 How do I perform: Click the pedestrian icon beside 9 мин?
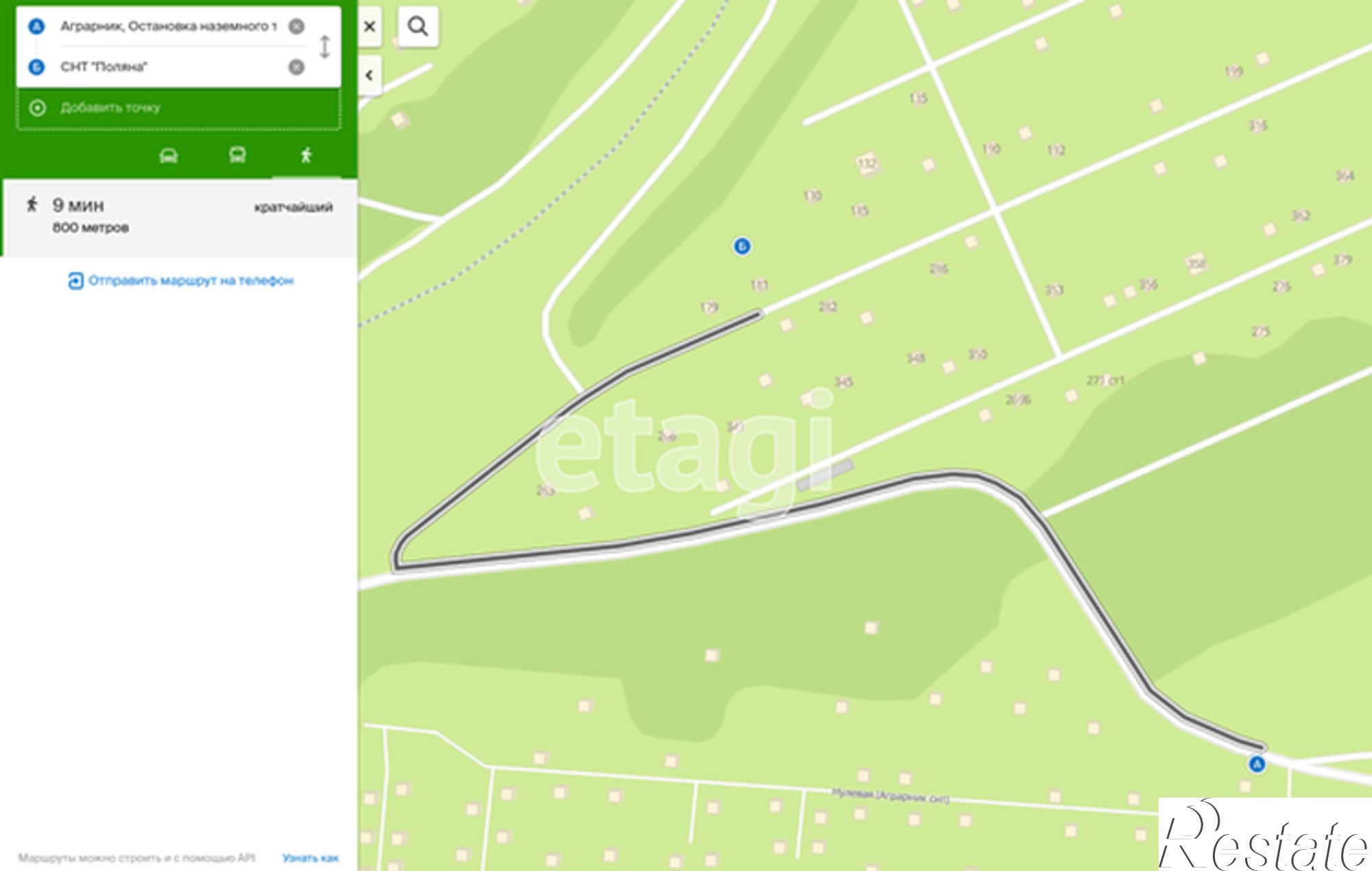pyautogui.click(x=32, y=204)
